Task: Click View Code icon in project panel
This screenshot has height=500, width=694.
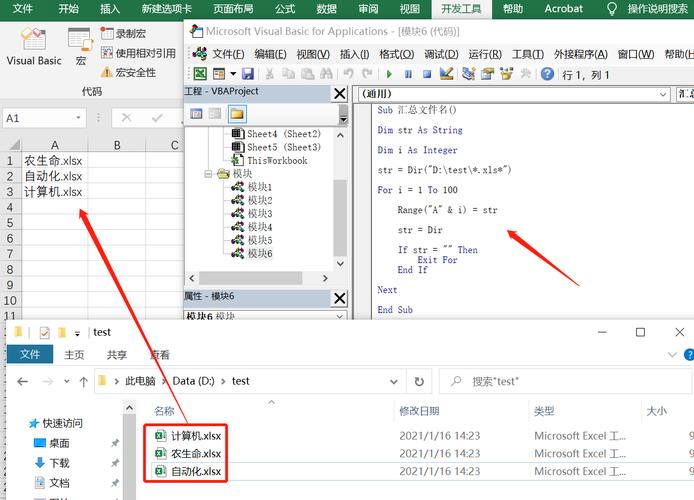Action: click(196, 114)
